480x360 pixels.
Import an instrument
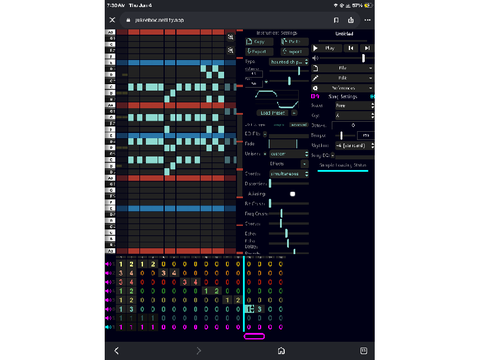click(x=294, y=51)
